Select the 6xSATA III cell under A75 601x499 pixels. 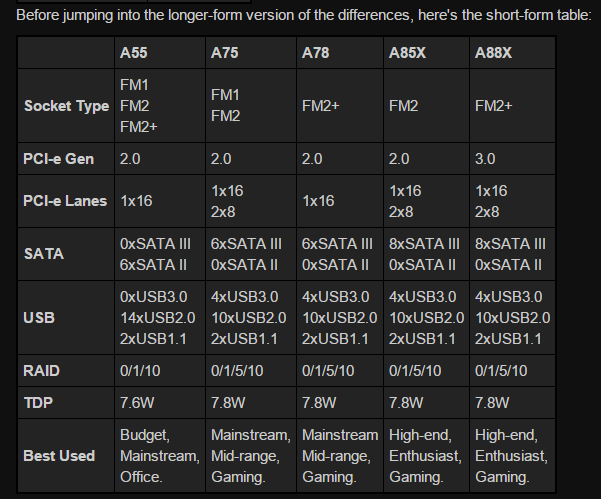pos(251,254)
